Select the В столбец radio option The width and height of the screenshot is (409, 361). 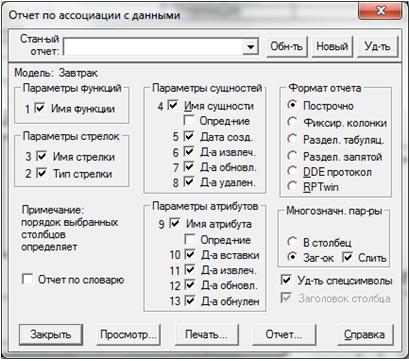point(292,242)
